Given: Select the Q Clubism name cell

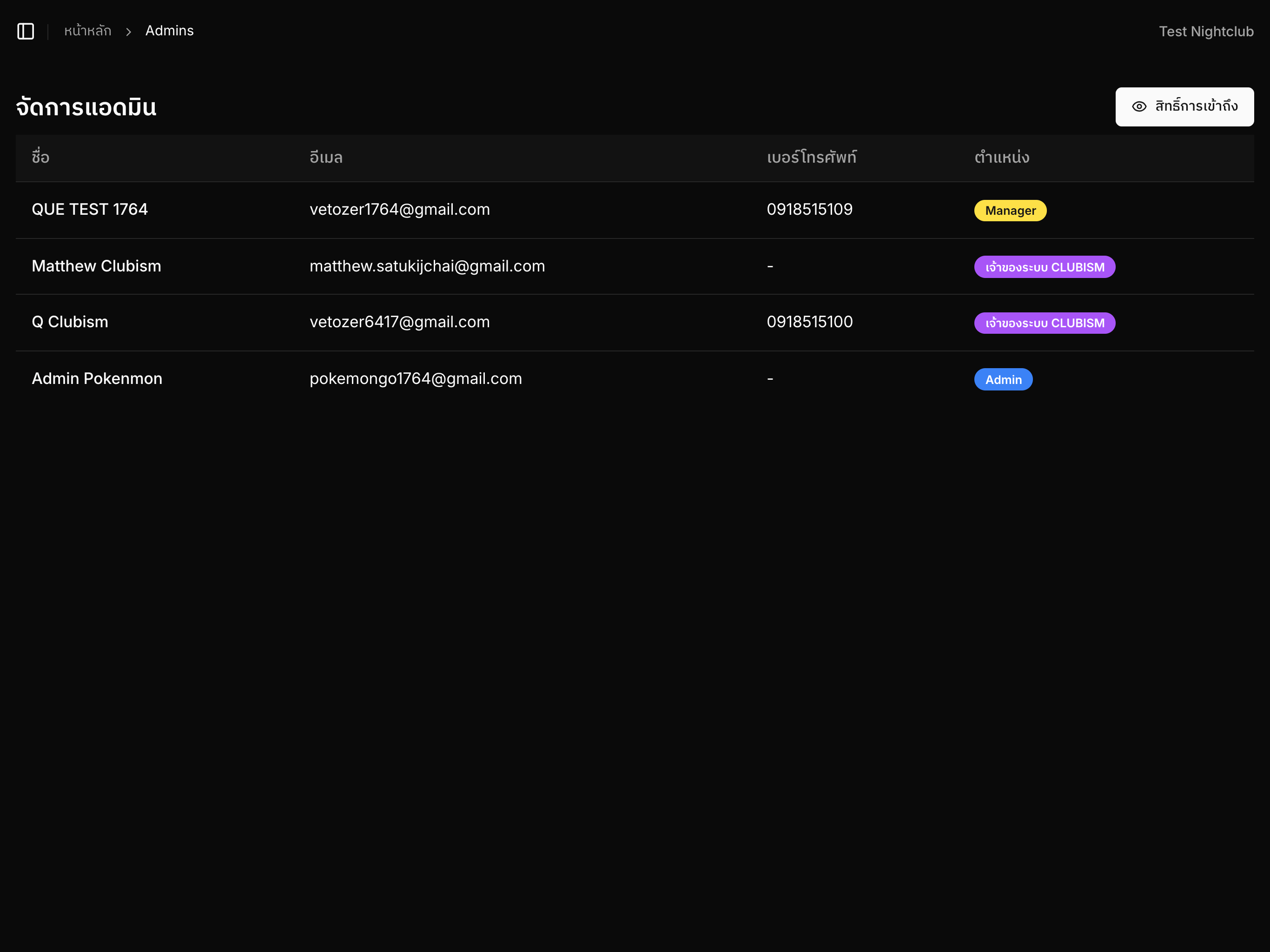Looking at the screenshot, I should tap(70, 322).
